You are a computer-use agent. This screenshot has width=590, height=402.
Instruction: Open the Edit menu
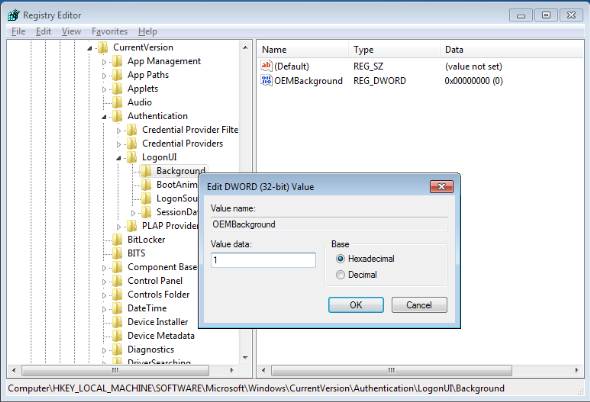pos(43,32)
